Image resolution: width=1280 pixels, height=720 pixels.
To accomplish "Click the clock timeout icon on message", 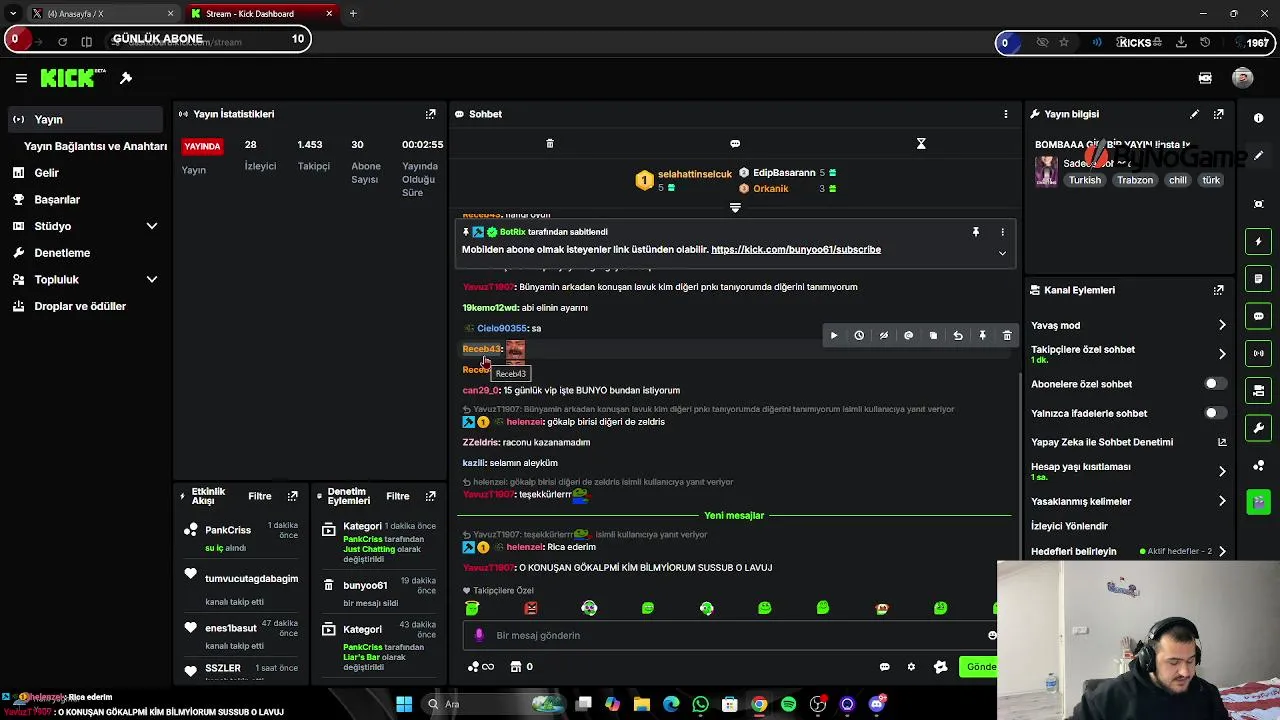I will click(859, 336).
